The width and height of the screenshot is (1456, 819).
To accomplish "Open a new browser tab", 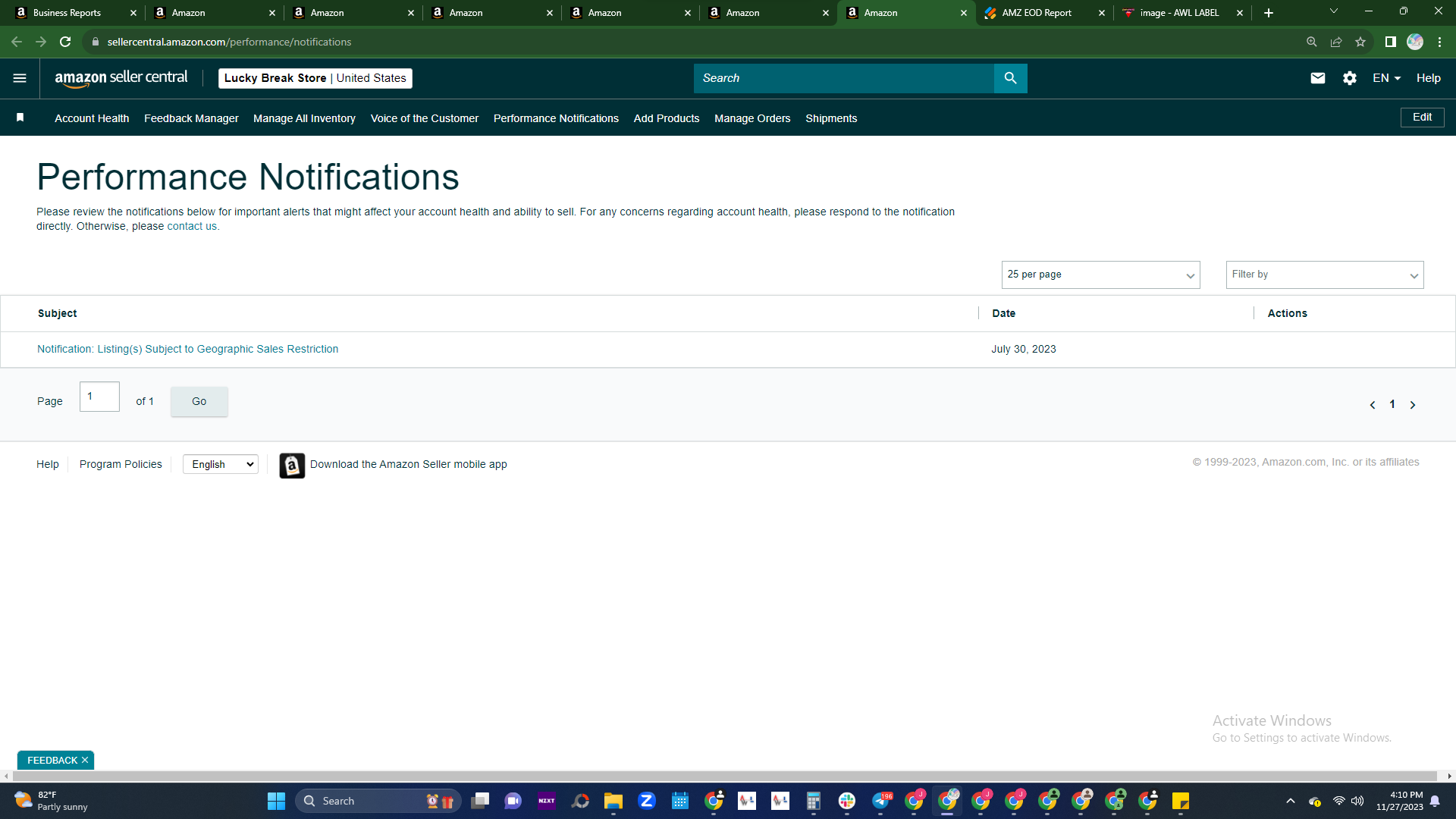I will pos(1269,13).
